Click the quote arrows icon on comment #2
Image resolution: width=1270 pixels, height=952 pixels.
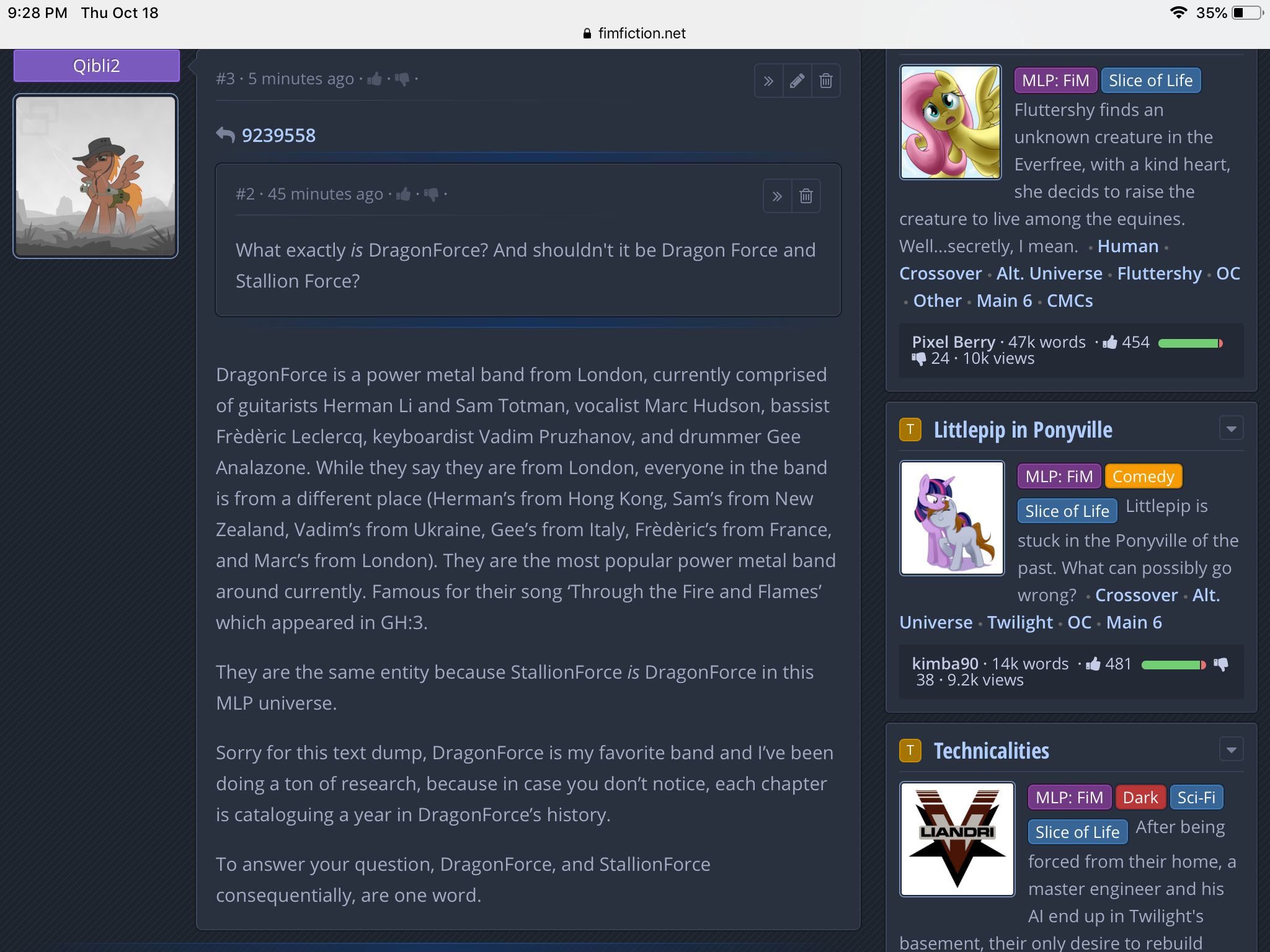pyautogui.click(x=777, y=196)
